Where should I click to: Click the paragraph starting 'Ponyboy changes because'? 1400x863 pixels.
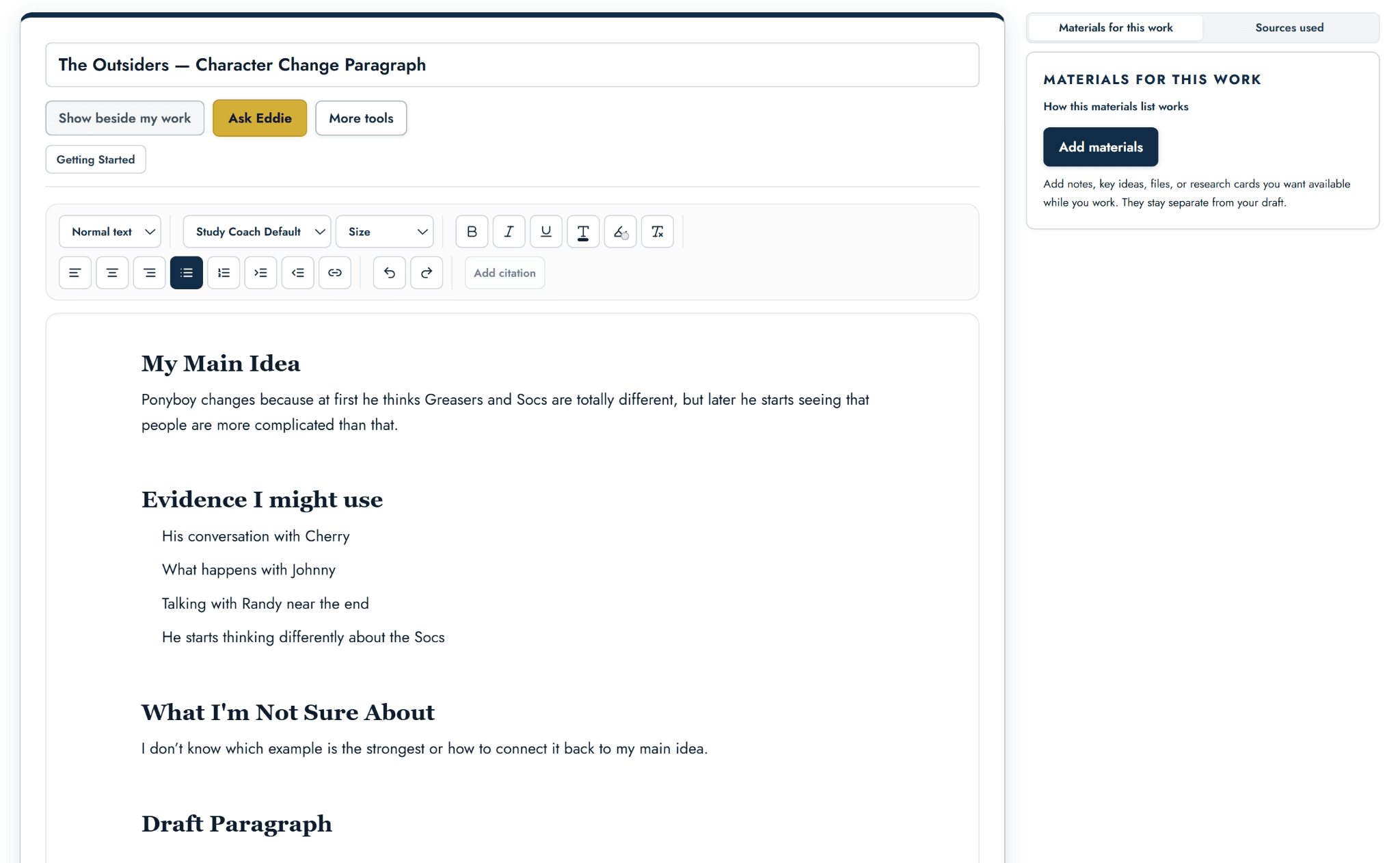click(505, 412)
